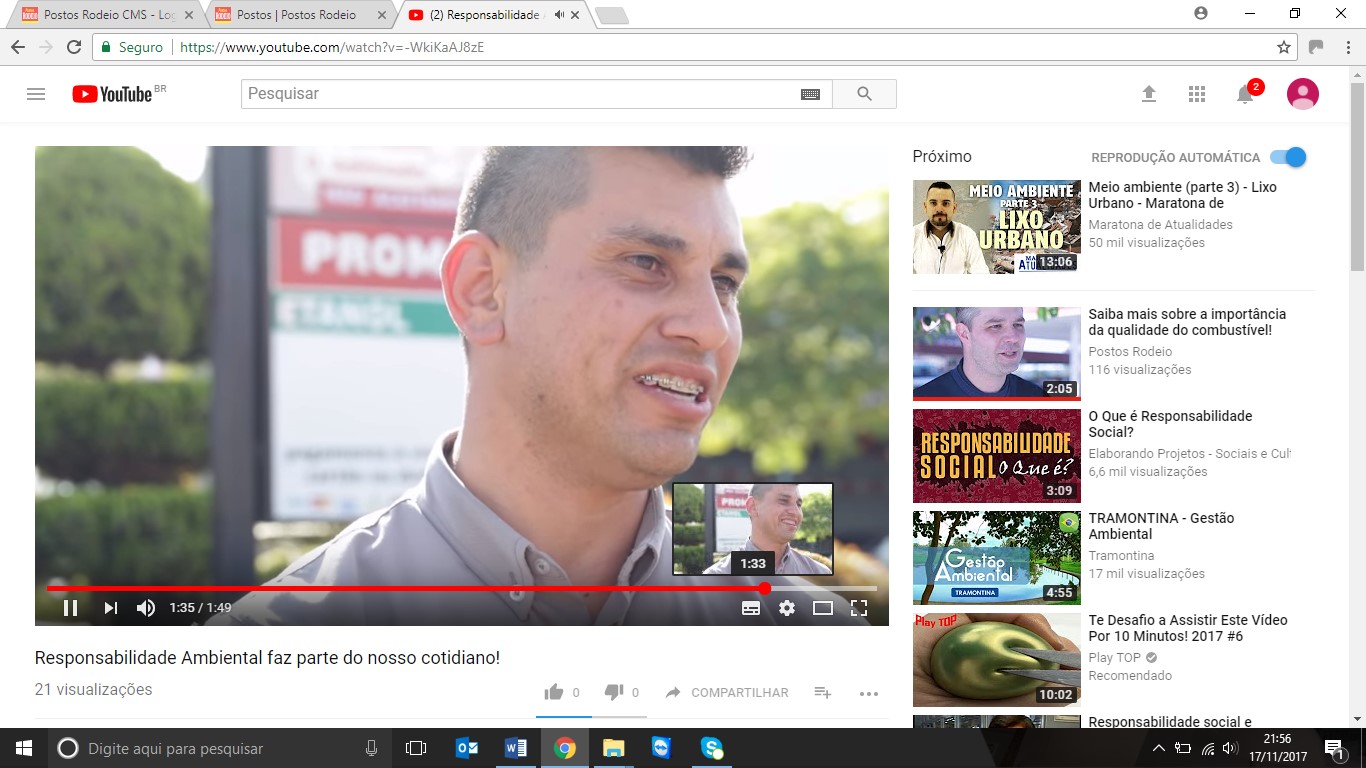The height and width of the screenshot is (768, 1366).
Task: Switch to theater mode
Action: point(823,608)
